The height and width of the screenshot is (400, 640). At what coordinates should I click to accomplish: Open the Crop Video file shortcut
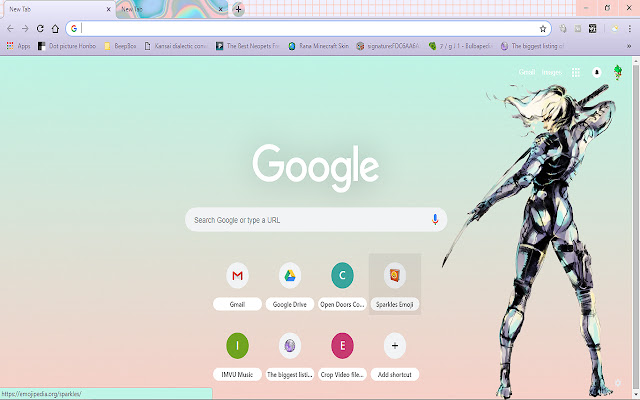(342, 356)
